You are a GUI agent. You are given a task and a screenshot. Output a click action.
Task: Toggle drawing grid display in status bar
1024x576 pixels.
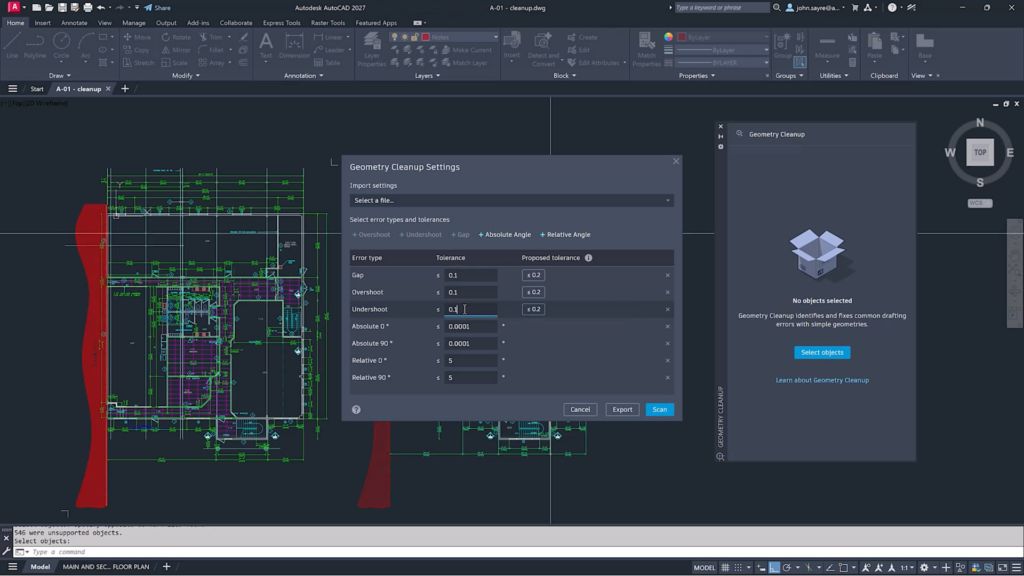(x=725, y=568)
